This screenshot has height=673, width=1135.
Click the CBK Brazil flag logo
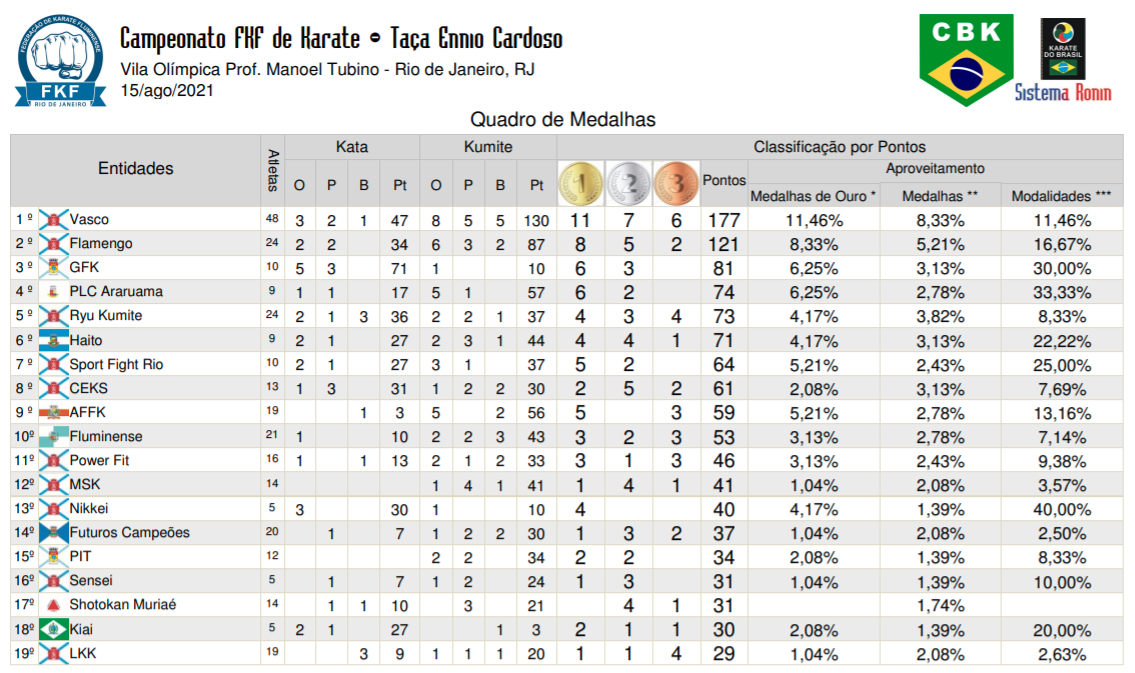(965, 59)
